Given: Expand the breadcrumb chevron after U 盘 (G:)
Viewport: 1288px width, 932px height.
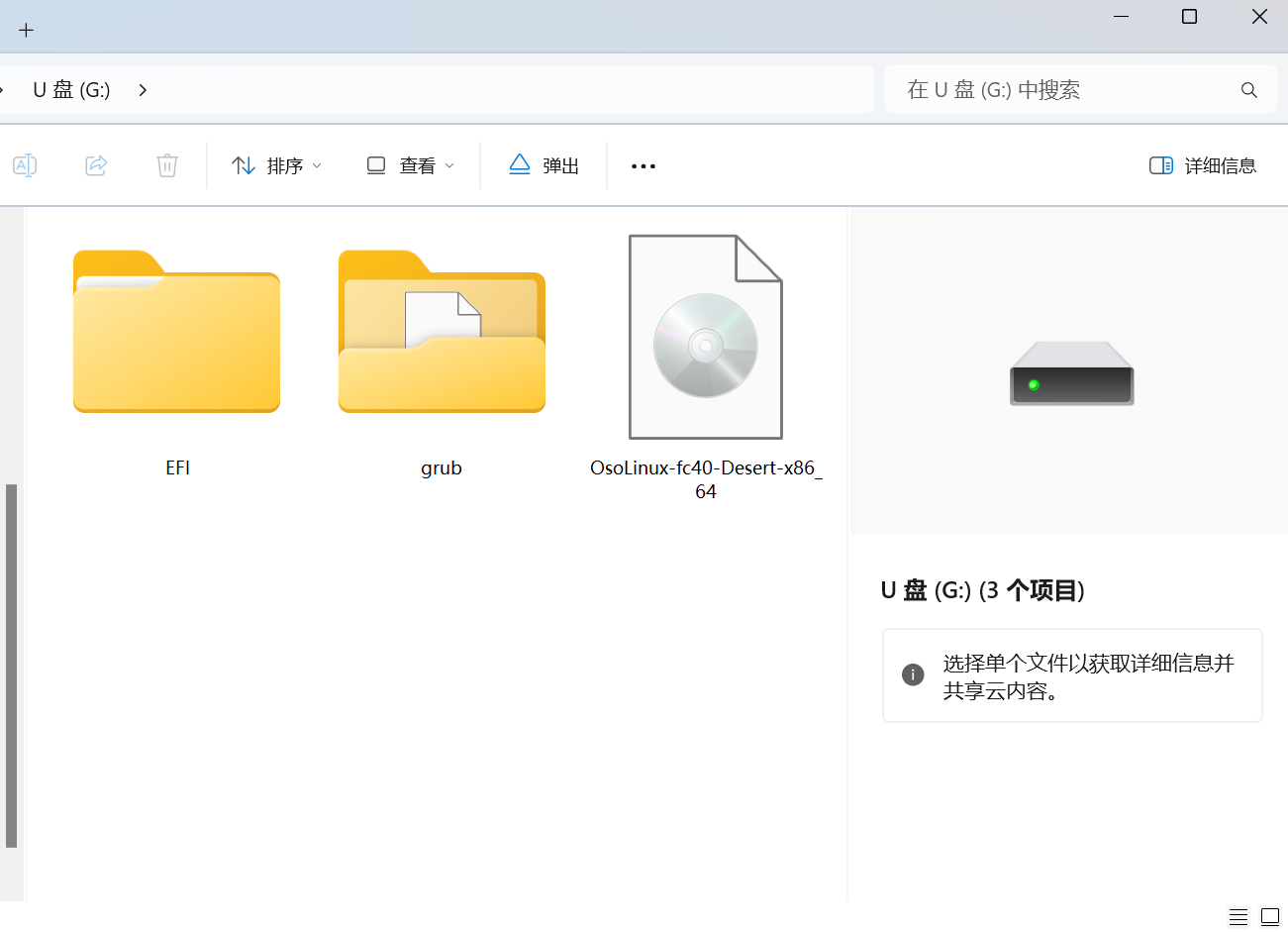Looking at the screenshot, I should point(142,89).
